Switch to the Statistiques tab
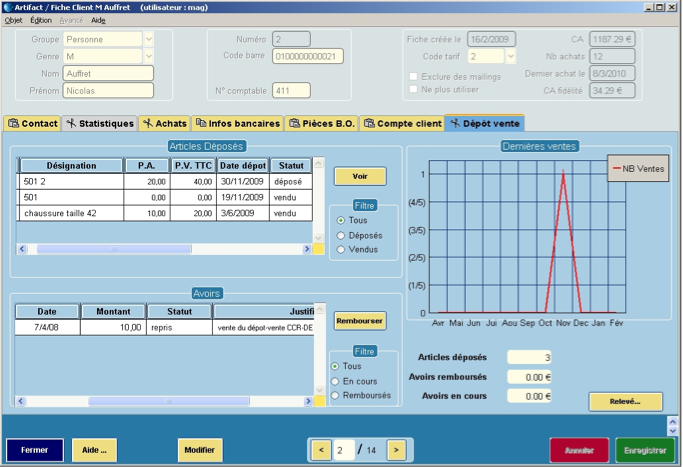 pyautogui.click(x=100, y=123)
